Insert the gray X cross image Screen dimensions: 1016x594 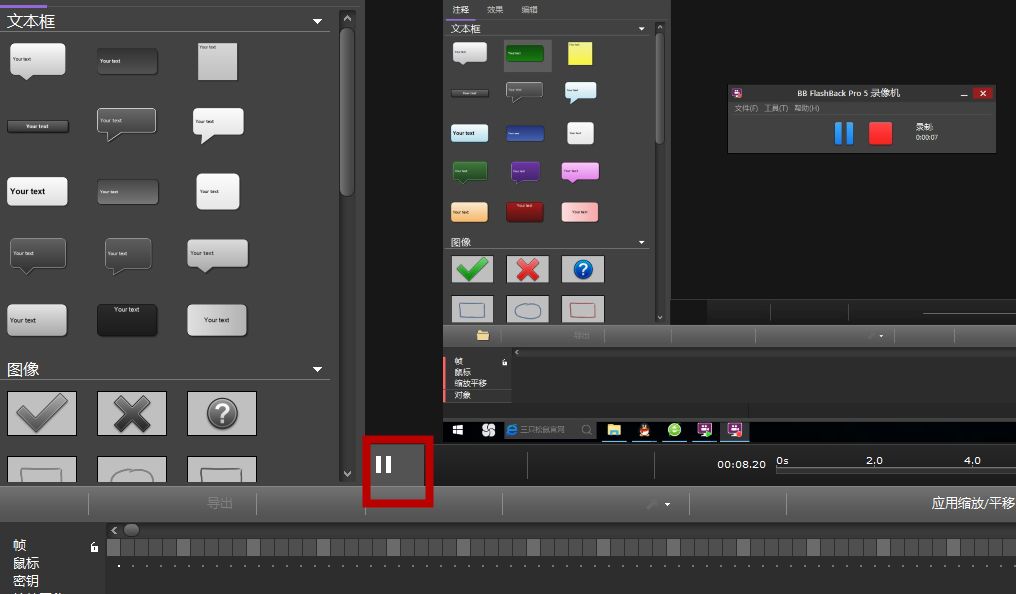pos(132,413)
